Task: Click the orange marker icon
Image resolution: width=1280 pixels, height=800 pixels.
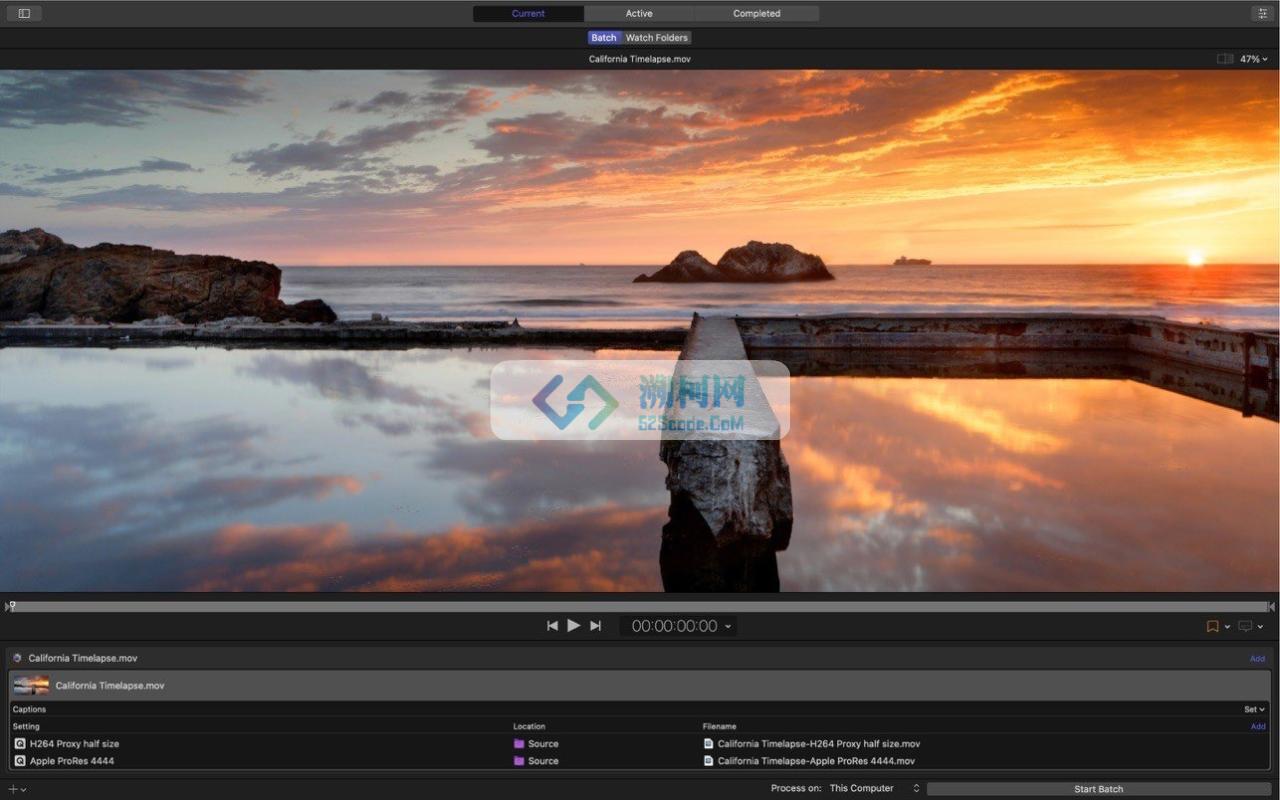Action: click(x=1212, y=627)
